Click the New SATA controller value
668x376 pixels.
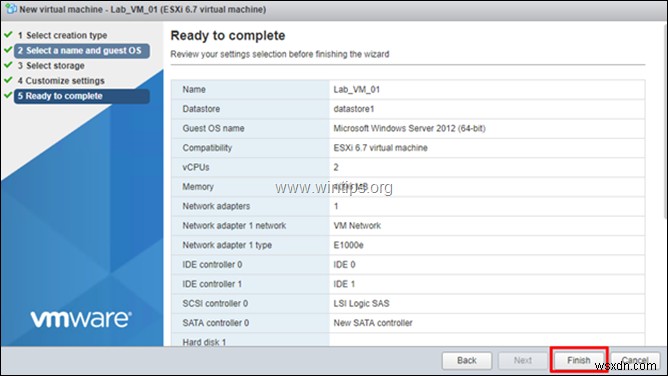[373, 323]
